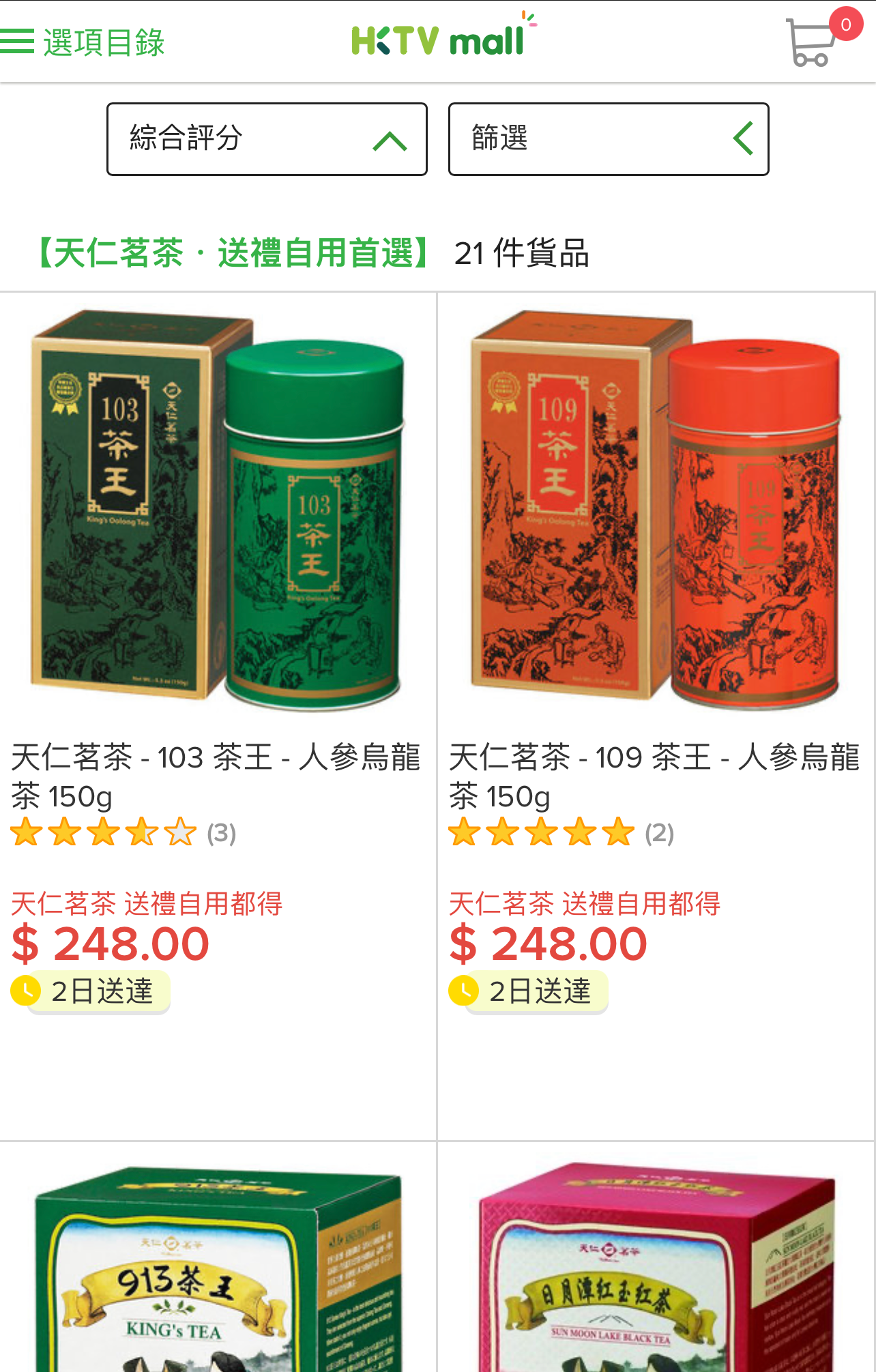Click the five-star rating of 109 茶王
Viewport: 876px width, 1372px height.
coord(542,832)
